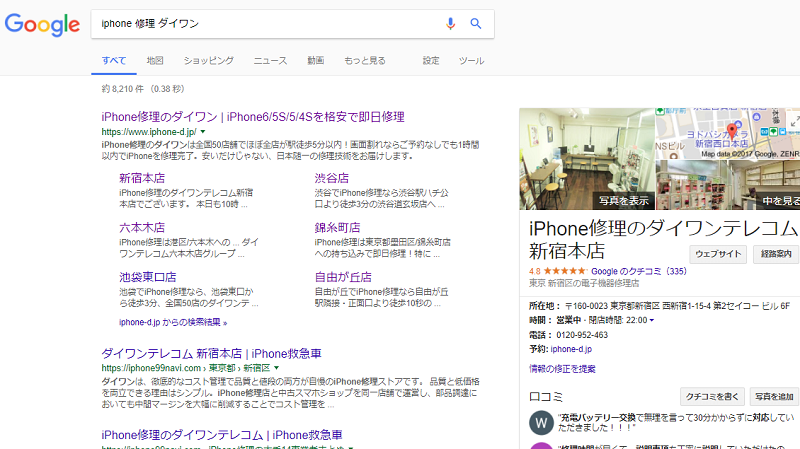Open the ニュース tab
800x449 pixels.
click(x=270, y=61)
